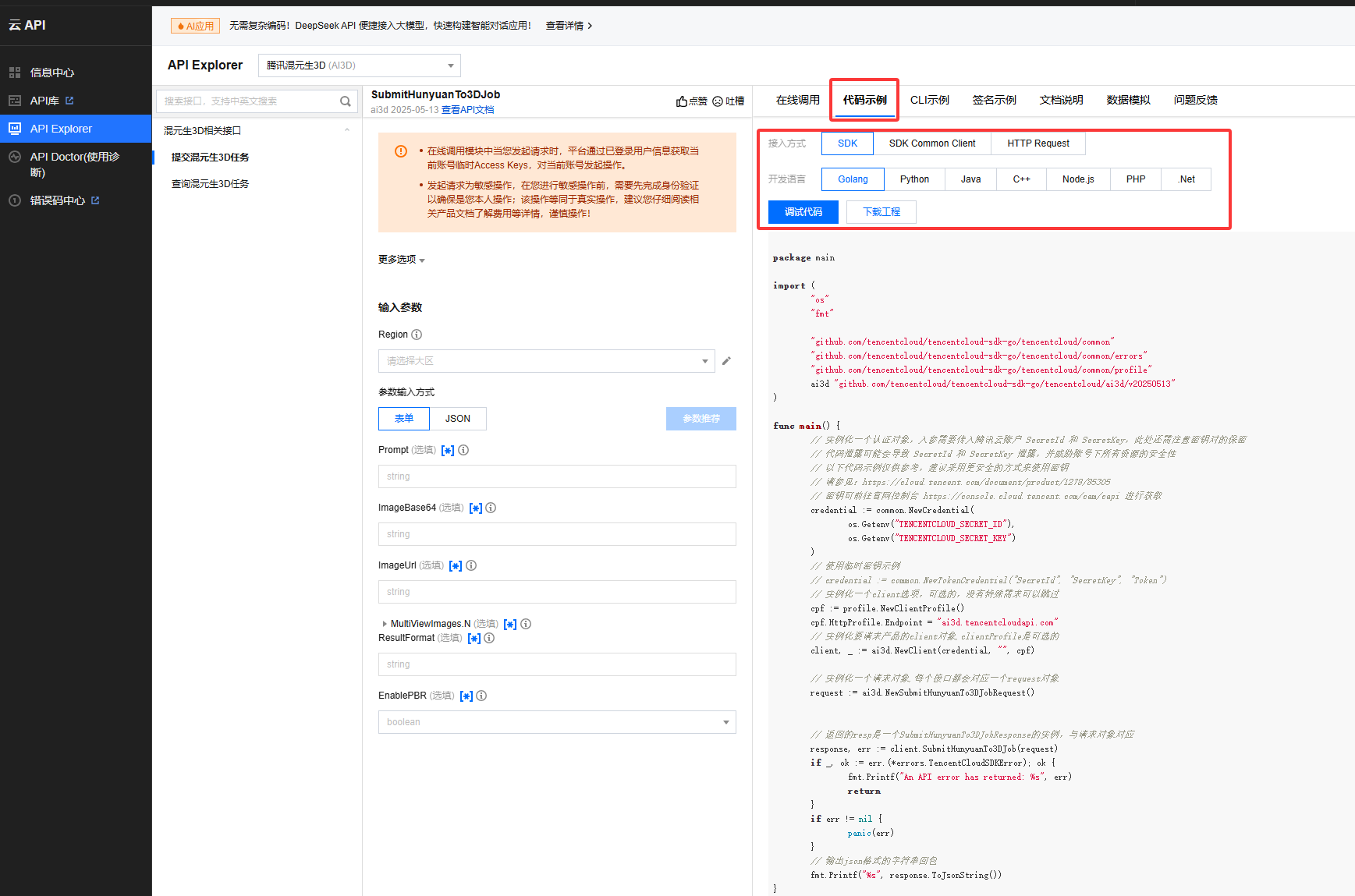Choose HTTP Request access method
This screenshot has height=896, width=1355.
coord(1038,143)
